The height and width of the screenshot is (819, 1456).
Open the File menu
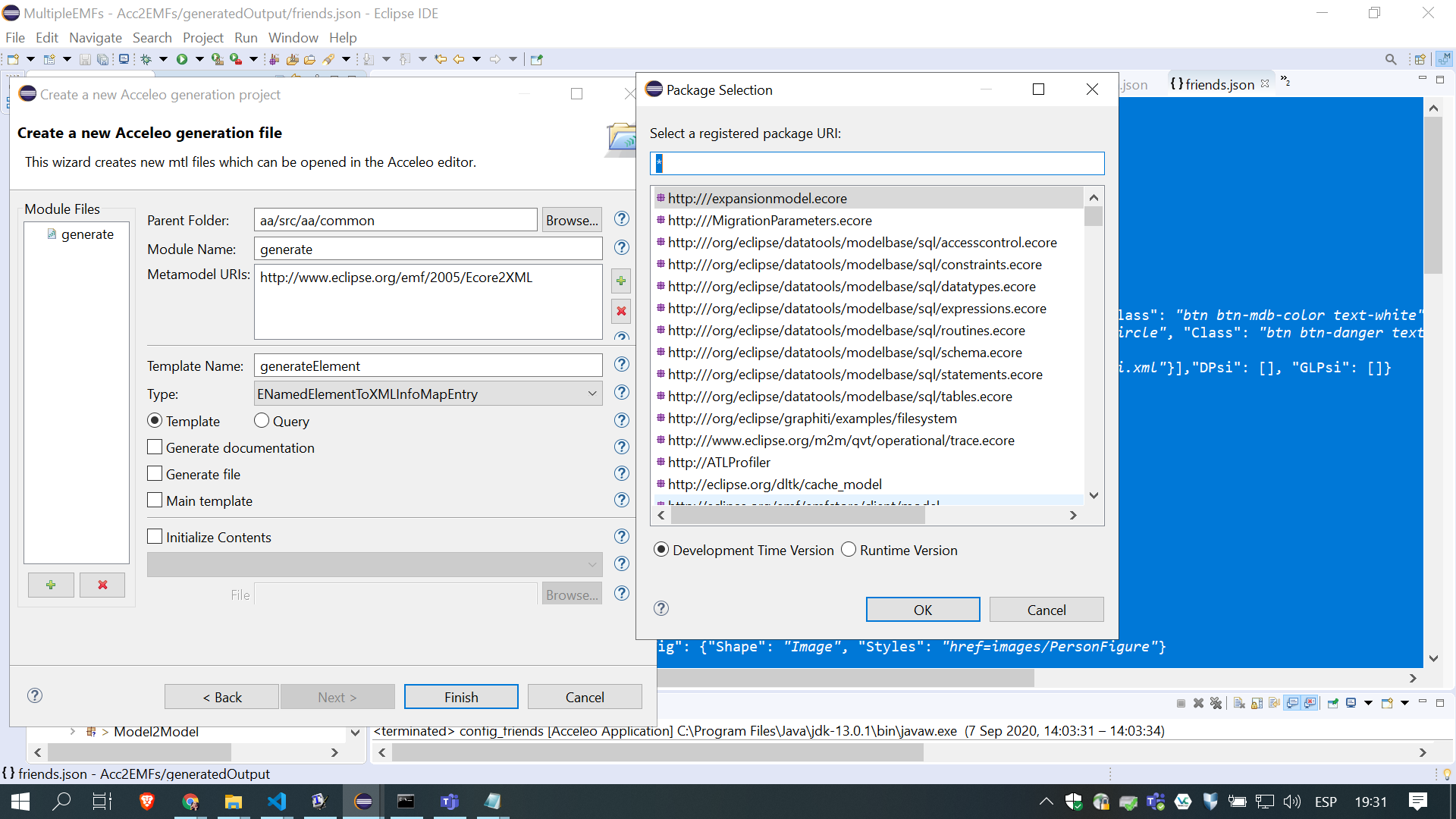(x=14, y=37)
